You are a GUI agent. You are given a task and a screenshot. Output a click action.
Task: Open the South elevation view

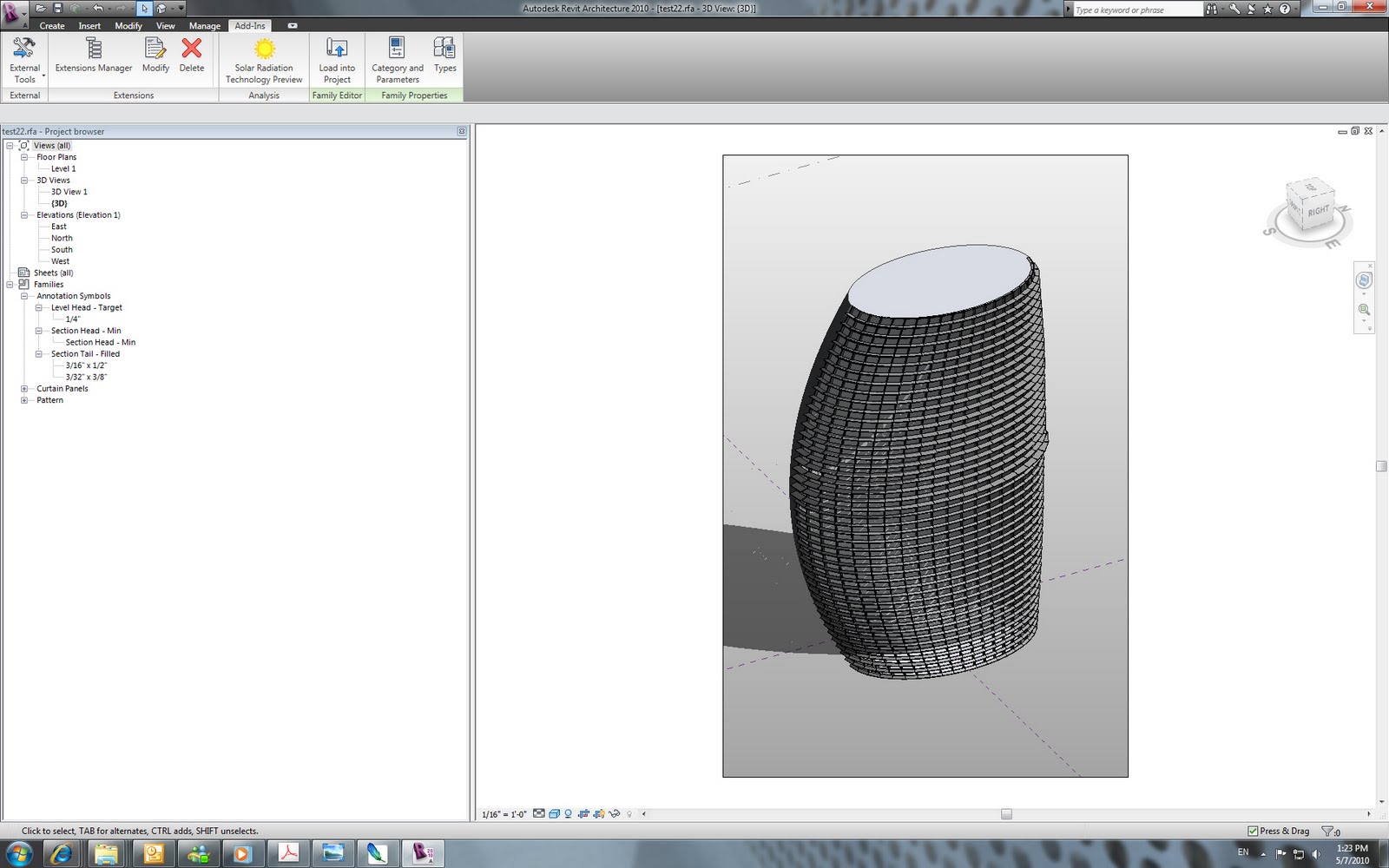point(61,249)
